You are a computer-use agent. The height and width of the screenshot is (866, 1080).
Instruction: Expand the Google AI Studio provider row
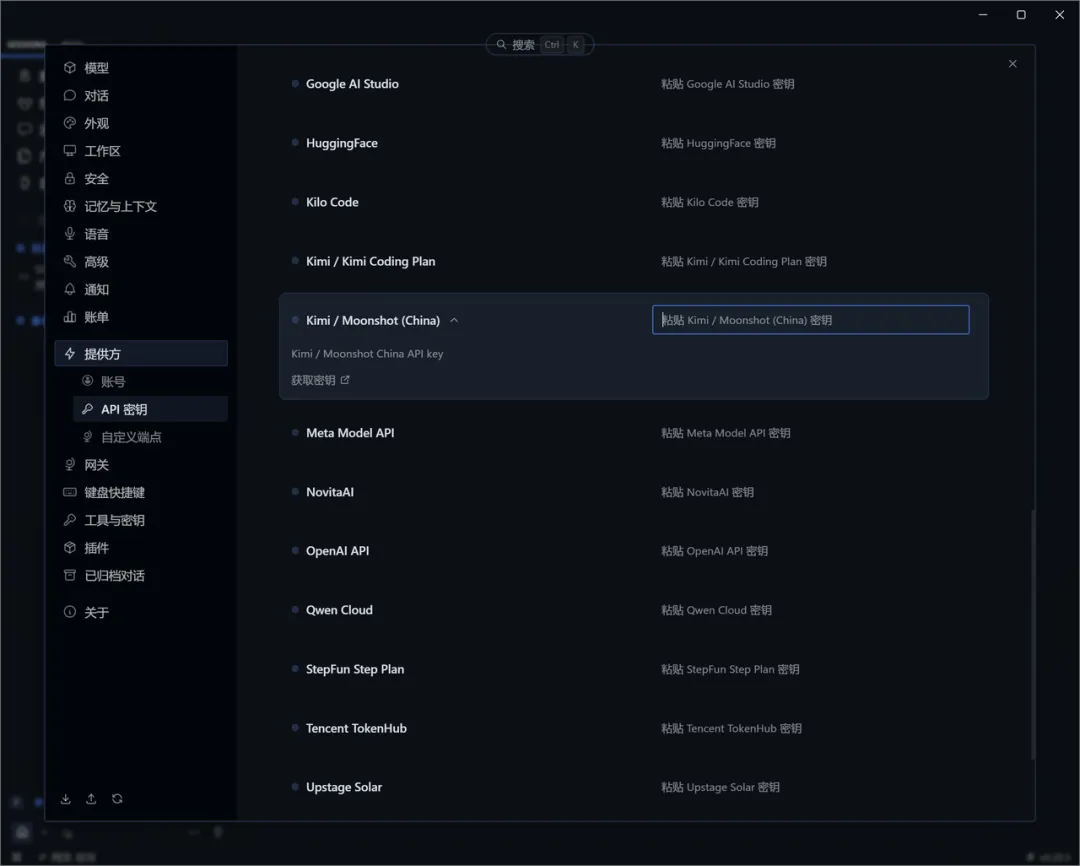[x=352, y=84]
